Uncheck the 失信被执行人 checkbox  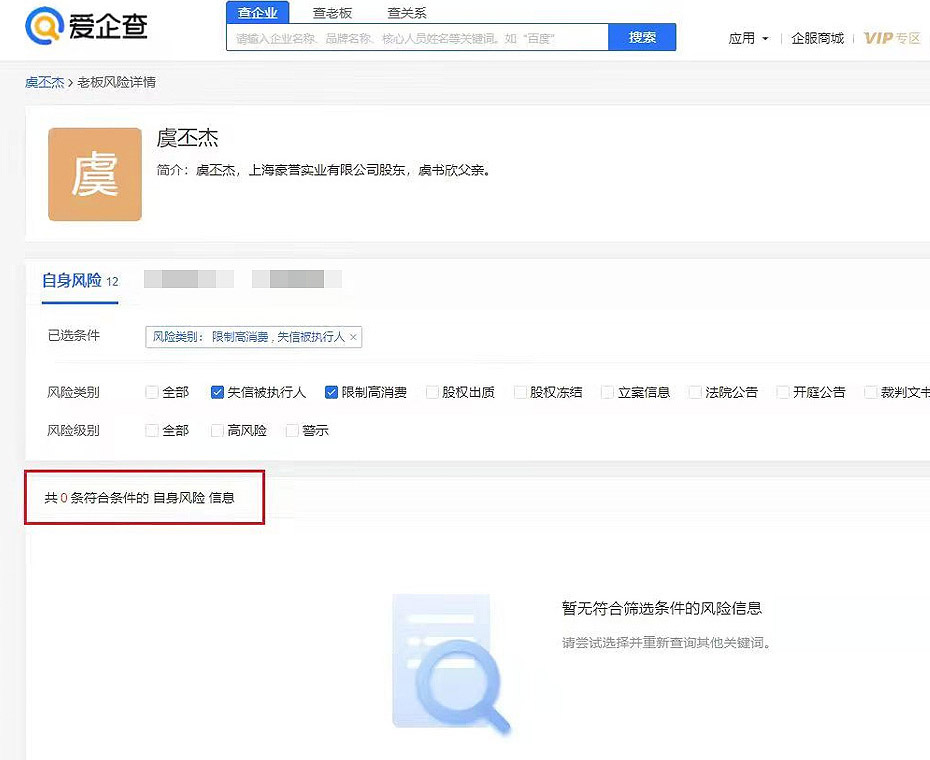point(217,392)
